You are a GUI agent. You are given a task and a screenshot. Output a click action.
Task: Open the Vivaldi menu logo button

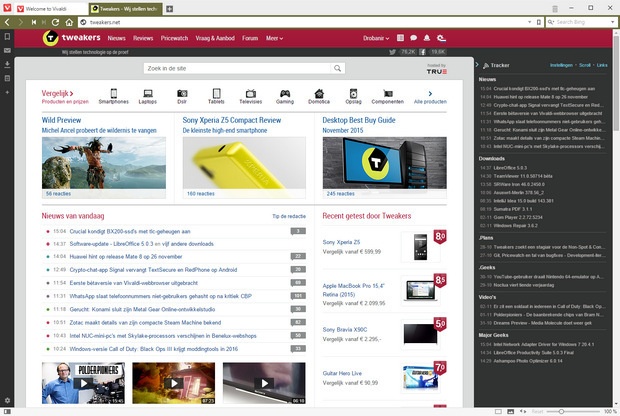tap(7, 7)
